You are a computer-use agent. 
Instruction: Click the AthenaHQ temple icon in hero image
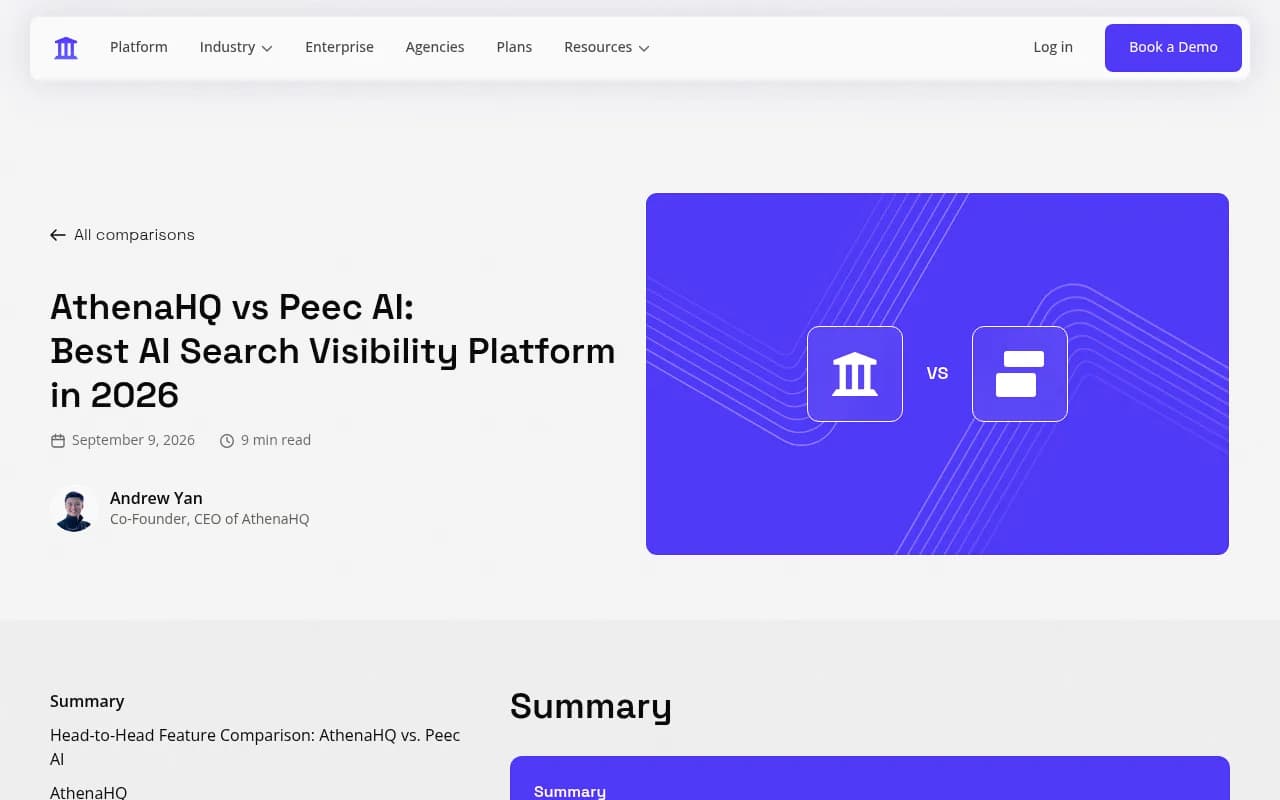pyautogui.click(x=855, y=374)
